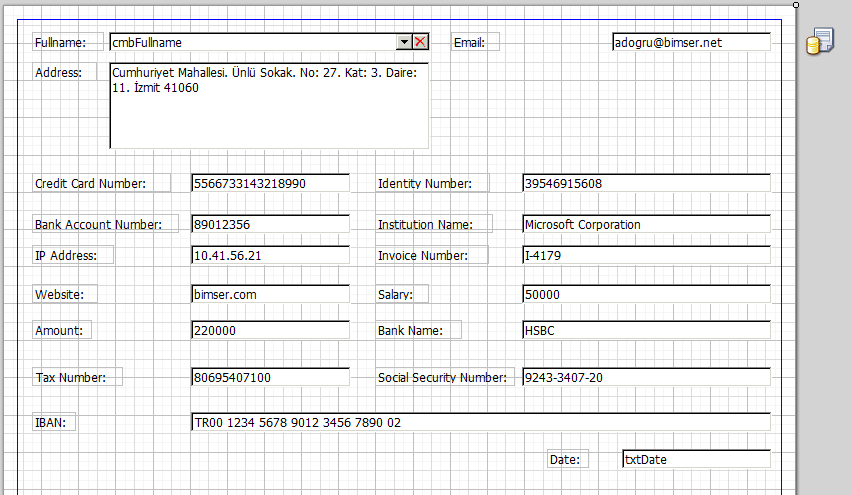Click the social security field with 9243-3407-20
Image resolution: width=851 pixels, height=495 pixels.
[646, 377]
